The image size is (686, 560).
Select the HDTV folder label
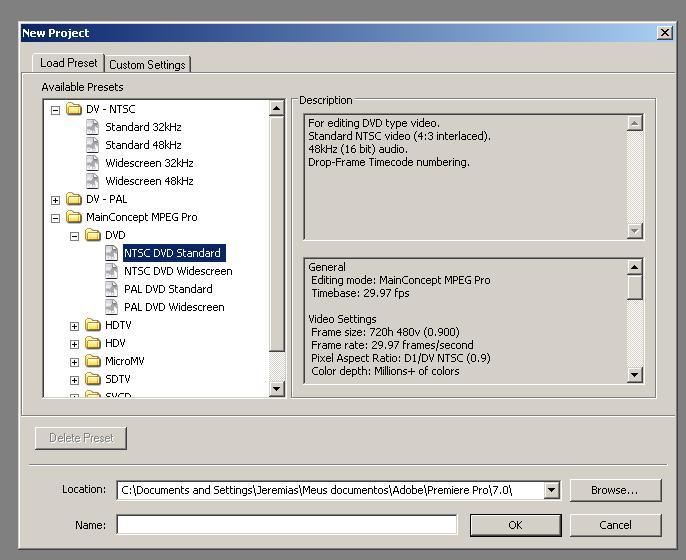pyautogui.click(x=118, y=325)
